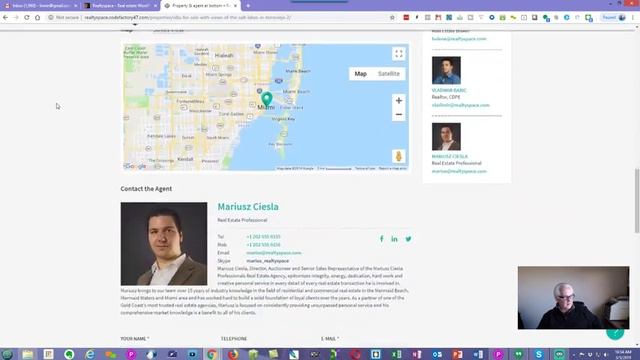Click the taskbar clock
Image resolution: width=640 pixels, height=360 pixels.
(x=623, y=354)
